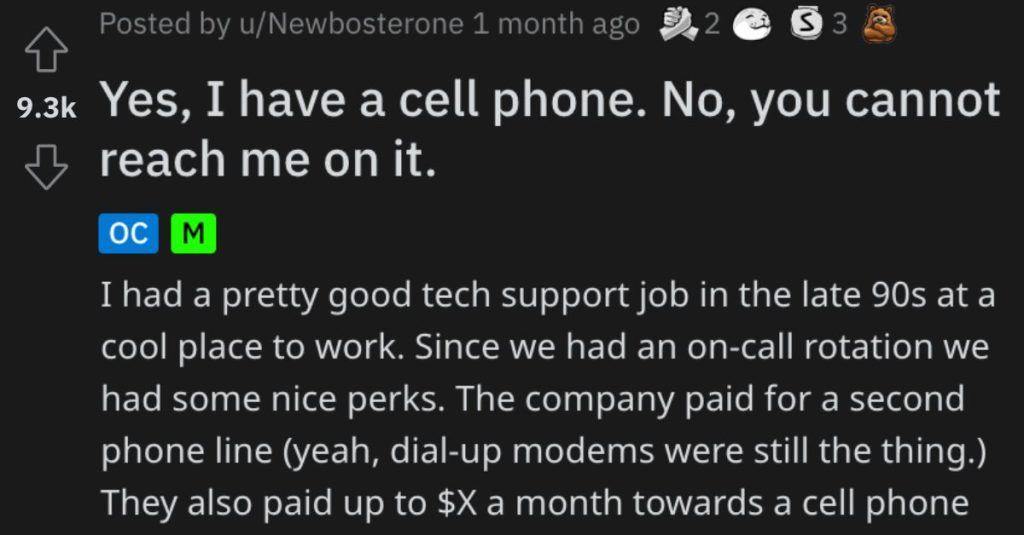The image size is (1024, 535).
Task: Click the Silver award icon
Action: pyautogui.click(x=806, y=24)
